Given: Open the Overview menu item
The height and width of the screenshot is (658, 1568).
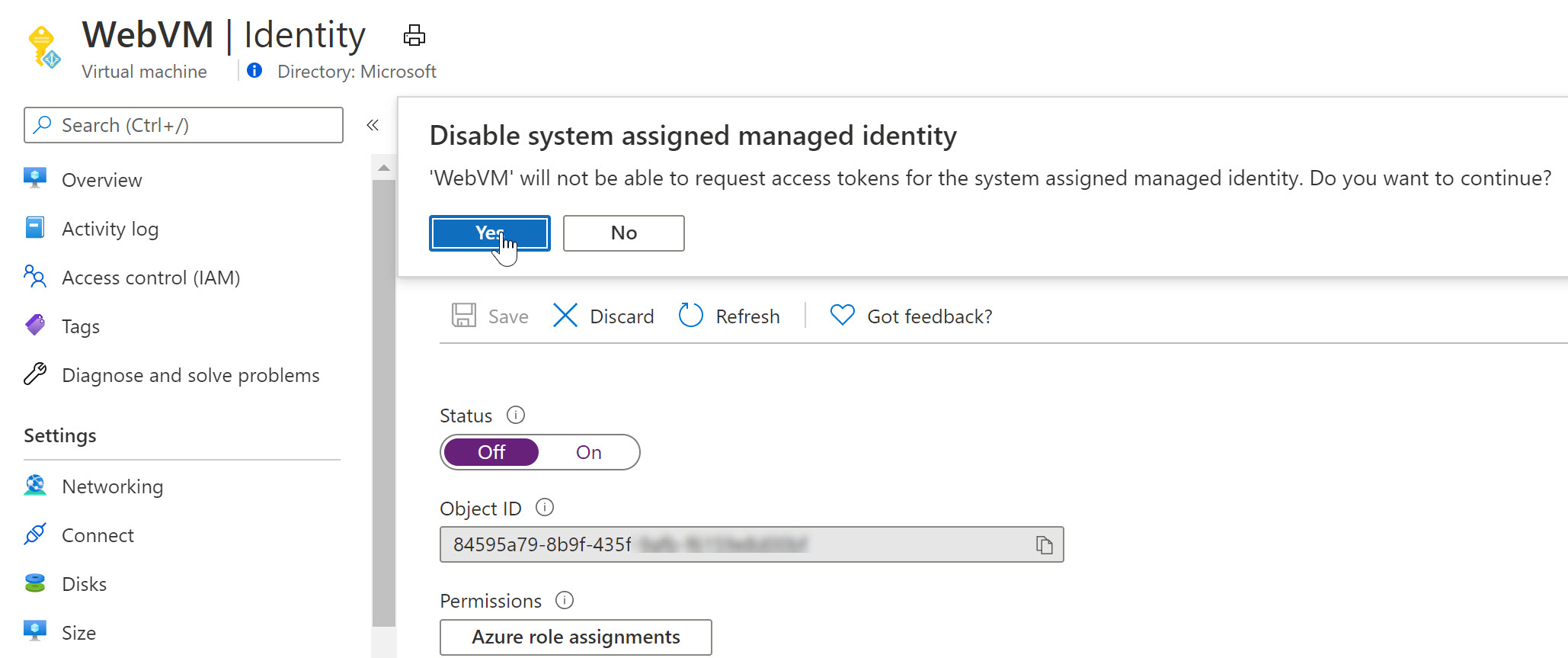Looking at the screenshot, I should point(101,180).
